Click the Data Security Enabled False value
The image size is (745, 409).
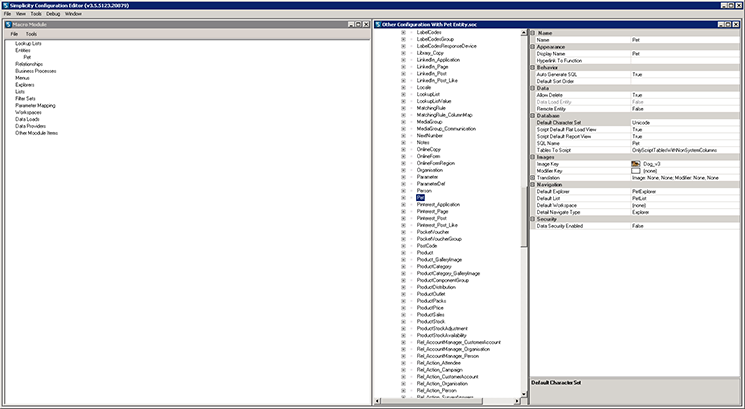pyautogui.click(x=685, y=226)
